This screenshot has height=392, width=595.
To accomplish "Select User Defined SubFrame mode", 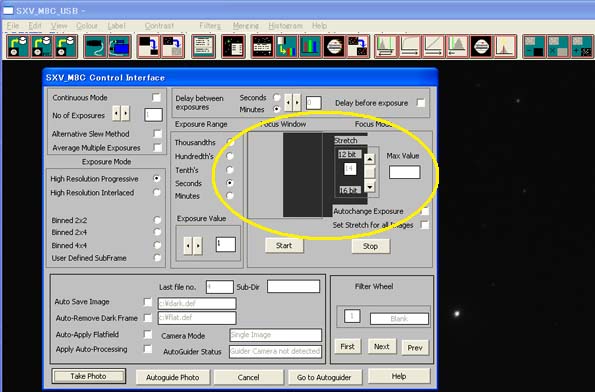I will point(157,258).
